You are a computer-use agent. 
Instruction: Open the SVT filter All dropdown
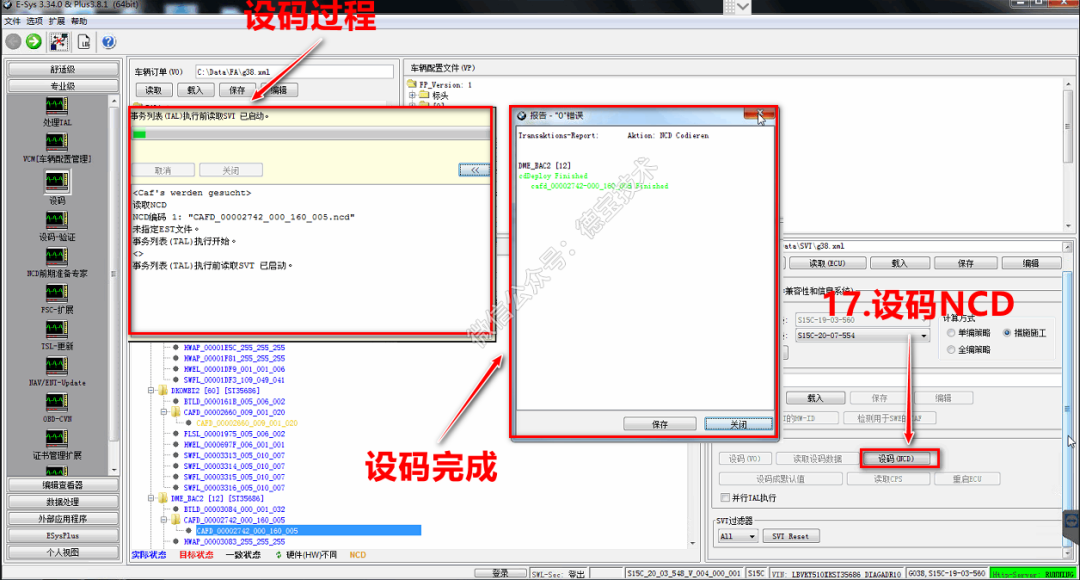pos(737,536)
